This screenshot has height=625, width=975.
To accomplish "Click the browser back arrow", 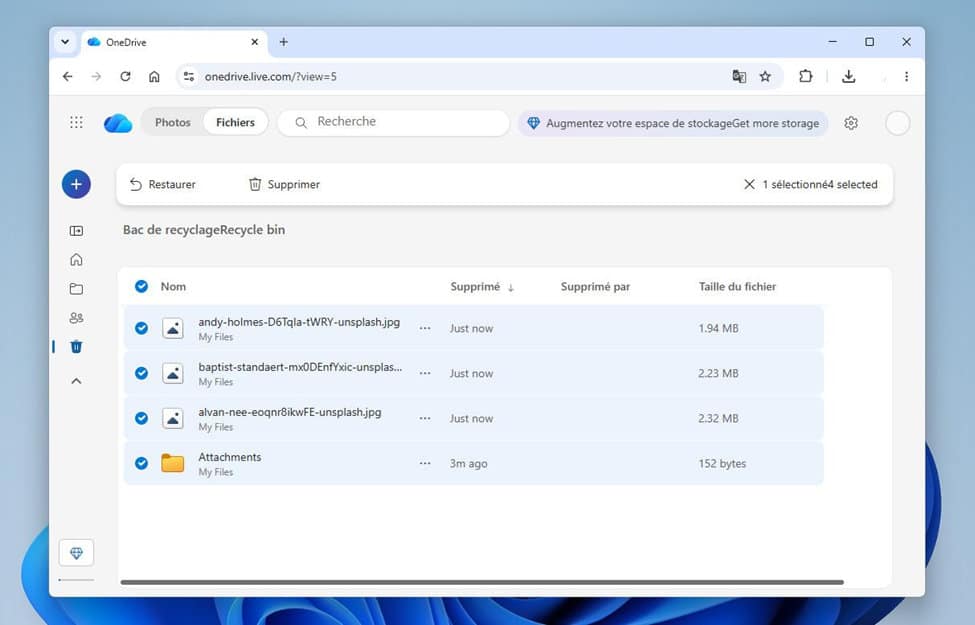I will tap(67, 76).
